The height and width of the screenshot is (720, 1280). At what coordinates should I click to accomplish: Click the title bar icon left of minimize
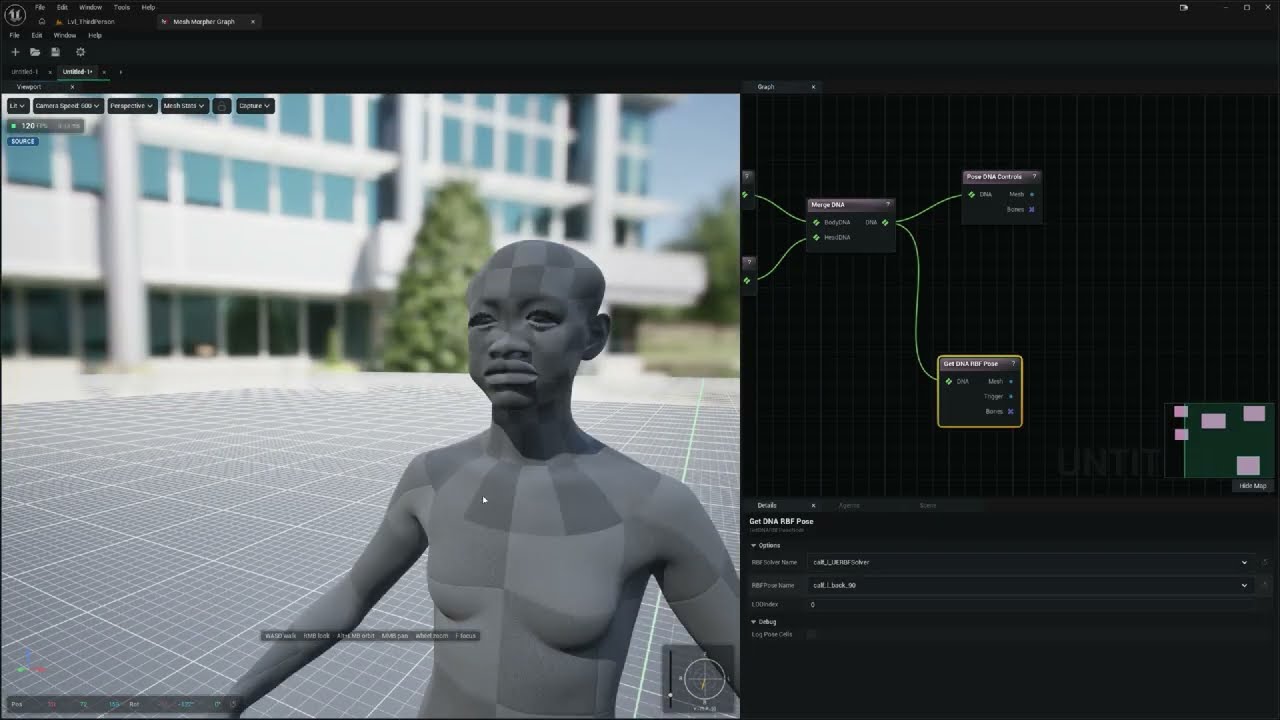(1183, 7)
